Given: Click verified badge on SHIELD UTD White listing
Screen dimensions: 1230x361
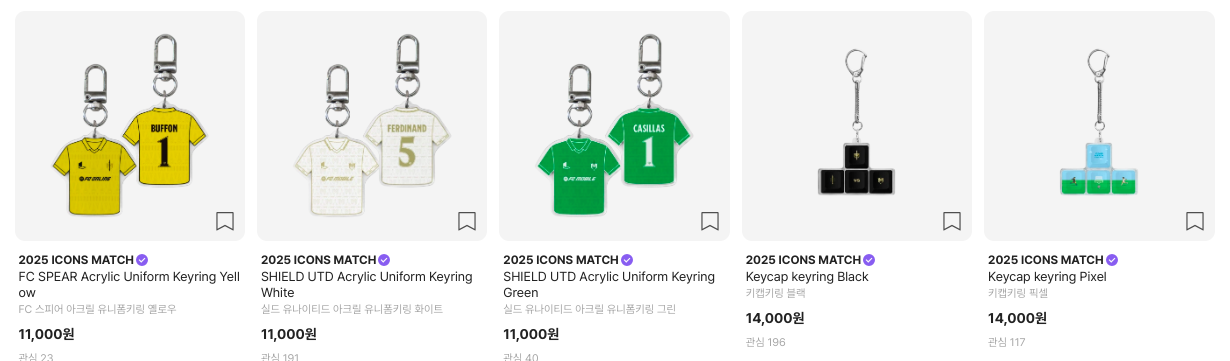Looking at the screenshot, I should (x=384, y=260).
